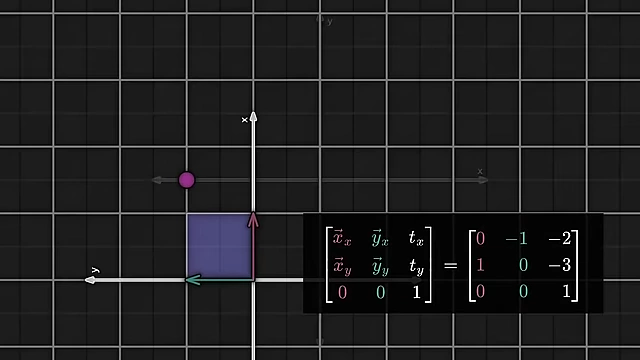The width and height of the screenshot is (640, 360).
Task: Click the green leftward arrow head
Action: pos(193,280)
